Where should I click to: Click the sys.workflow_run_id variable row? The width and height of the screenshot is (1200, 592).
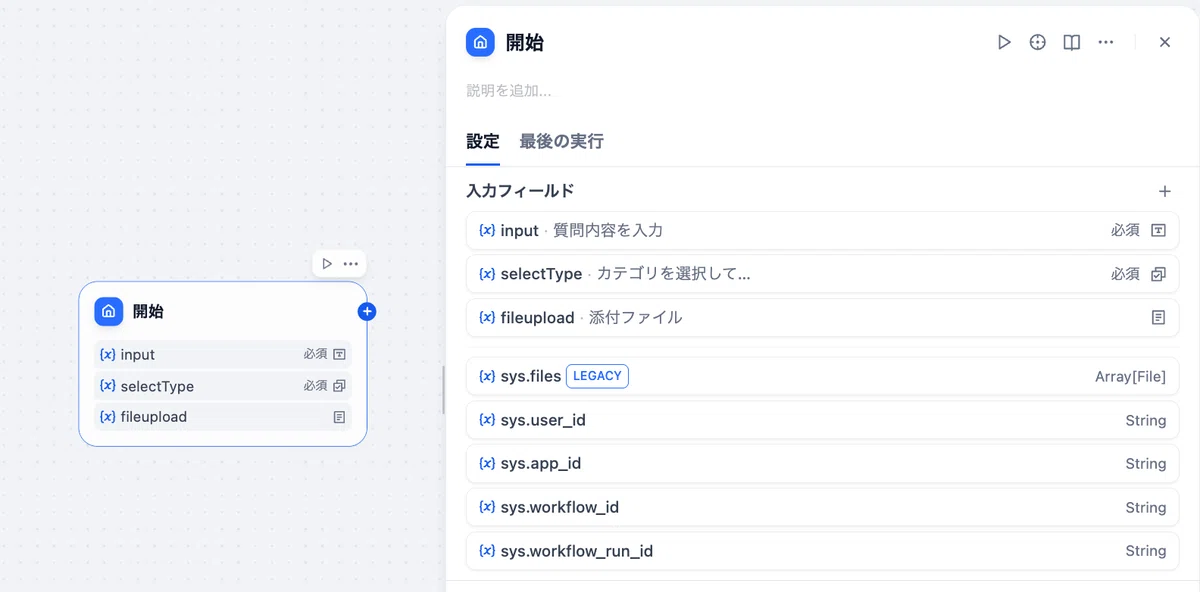pos(823,551)
